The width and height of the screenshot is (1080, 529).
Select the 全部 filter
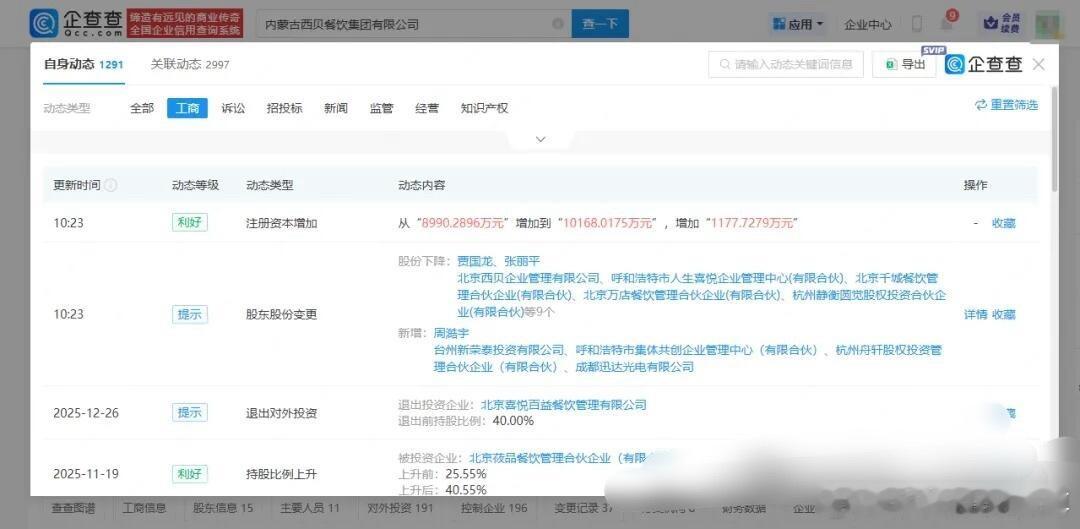pos(142,108)
